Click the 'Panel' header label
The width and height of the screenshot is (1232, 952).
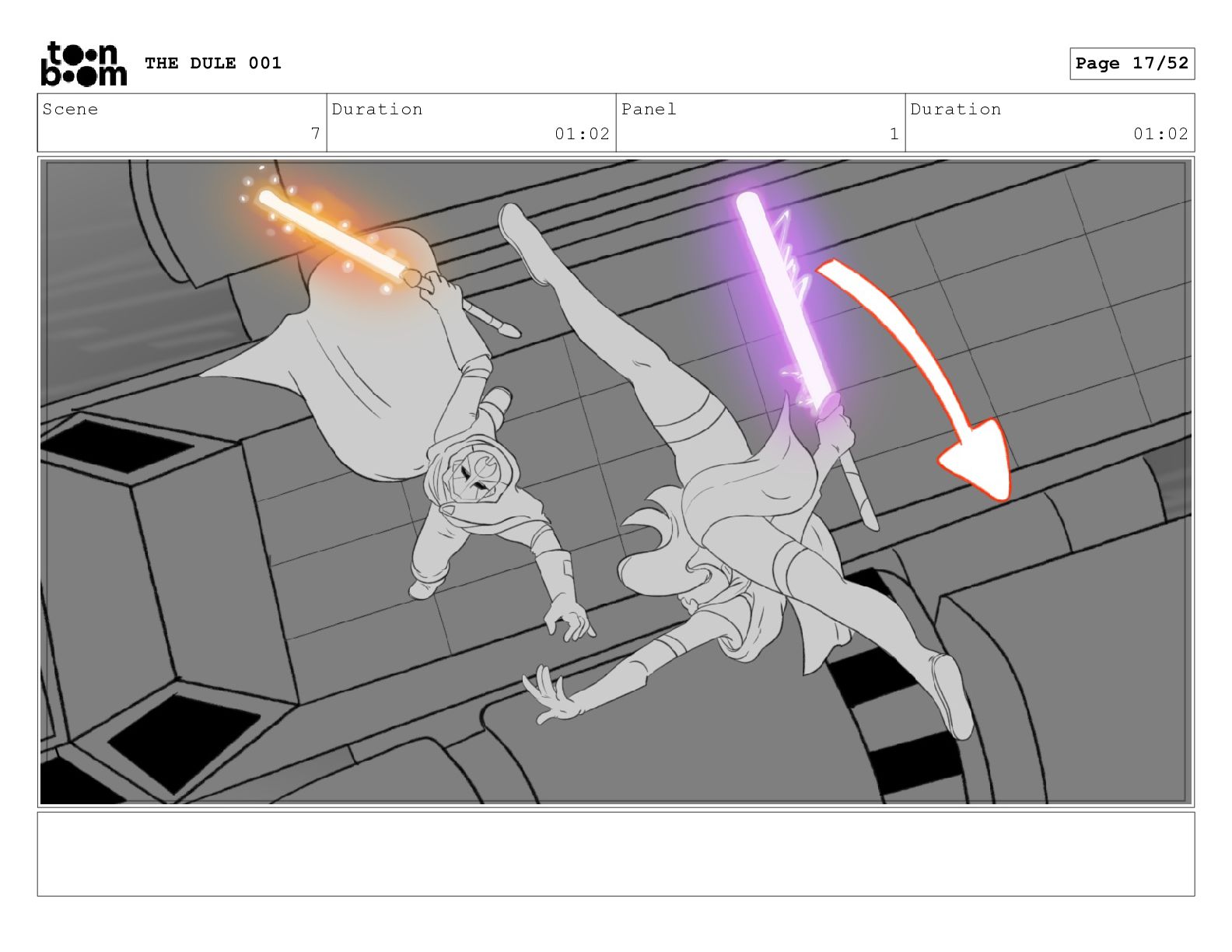click(x=649, y=109)
